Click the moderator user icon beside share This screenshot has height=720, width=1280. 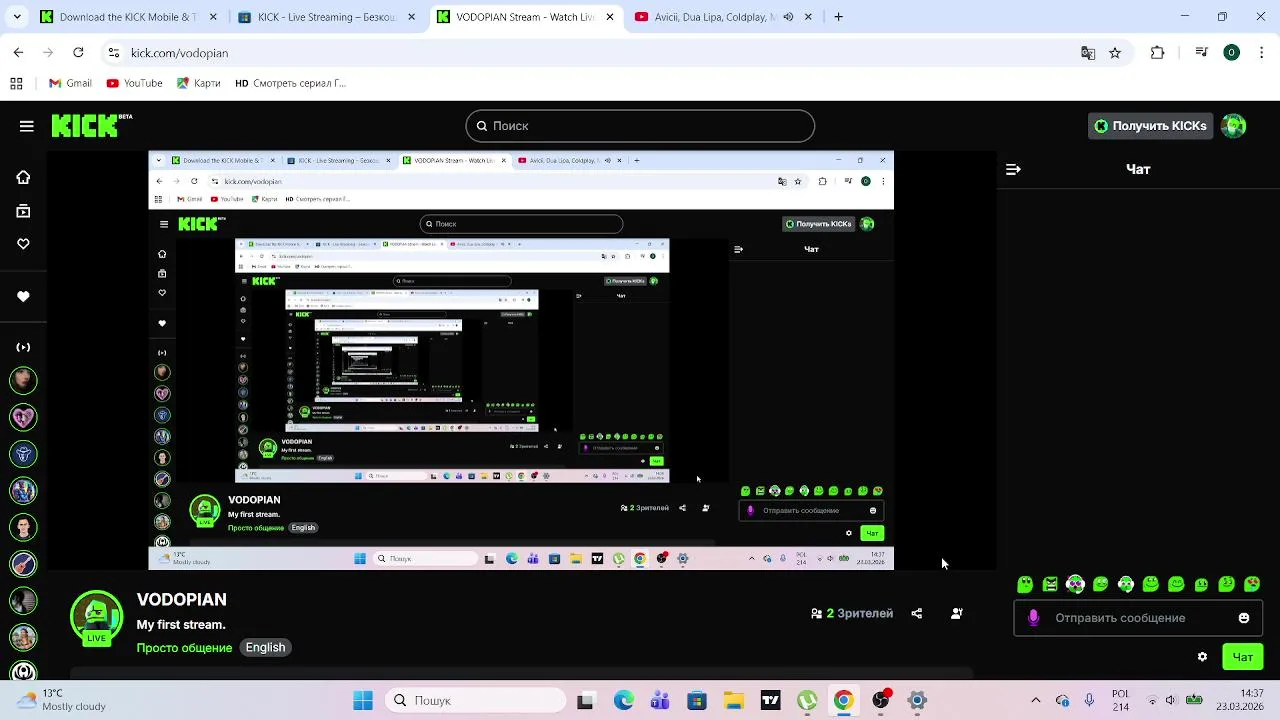pyautogui.click(x=957, y=614)
